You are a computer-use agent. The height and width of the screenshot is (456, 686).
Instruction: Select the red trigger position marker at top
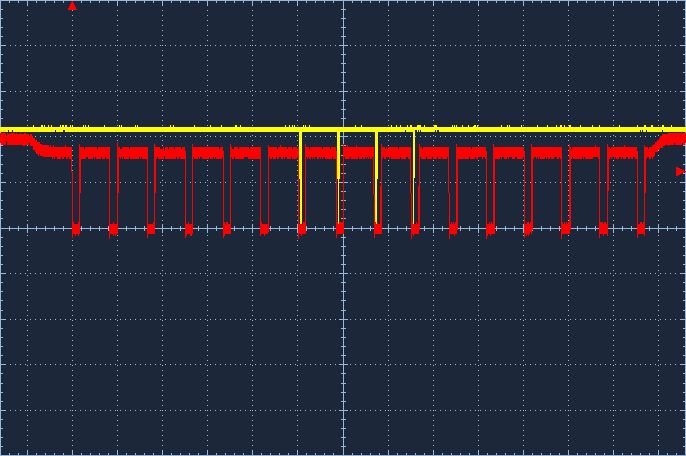click(x=72, y=6)
